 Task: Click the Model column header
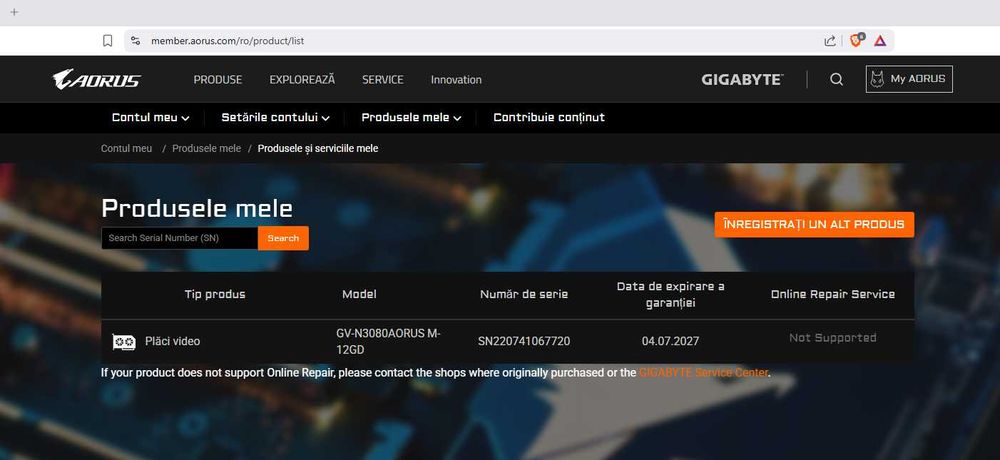click(x=359, y=295)
